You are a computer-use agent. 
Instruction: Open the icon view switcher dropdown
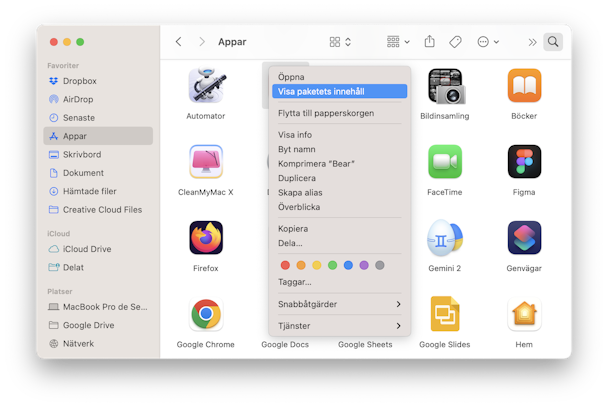click(x=340, y=42)
